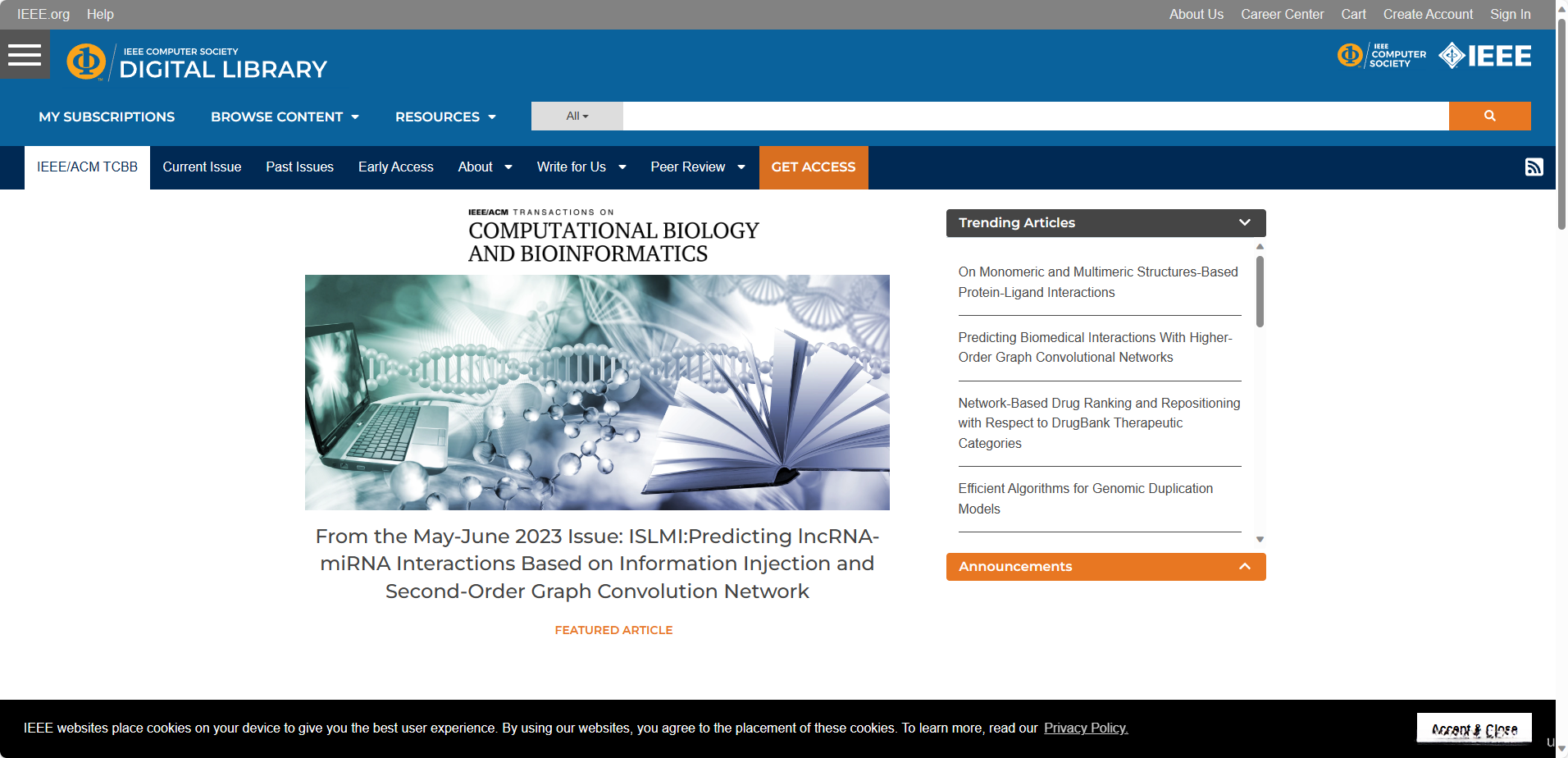The height and width of the screenshot is (758, 1568).
Task: Go to My Subscriptions
Action: click(x=107, y=116)
